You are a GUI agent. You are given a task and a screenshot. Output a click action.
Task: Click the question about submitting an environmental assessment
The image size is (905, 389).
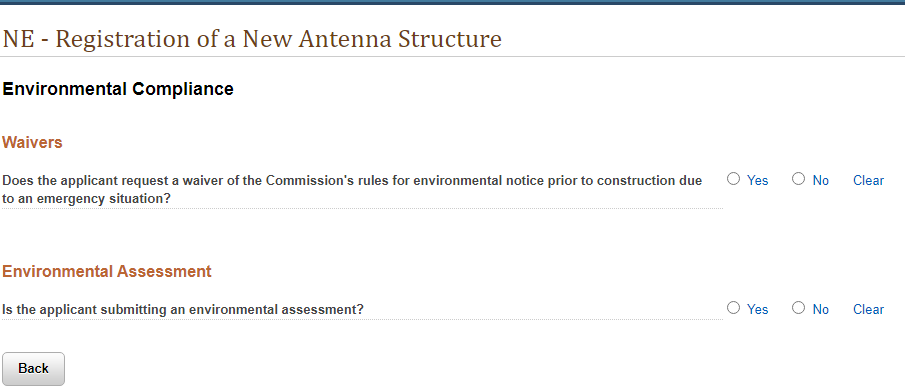183,309
